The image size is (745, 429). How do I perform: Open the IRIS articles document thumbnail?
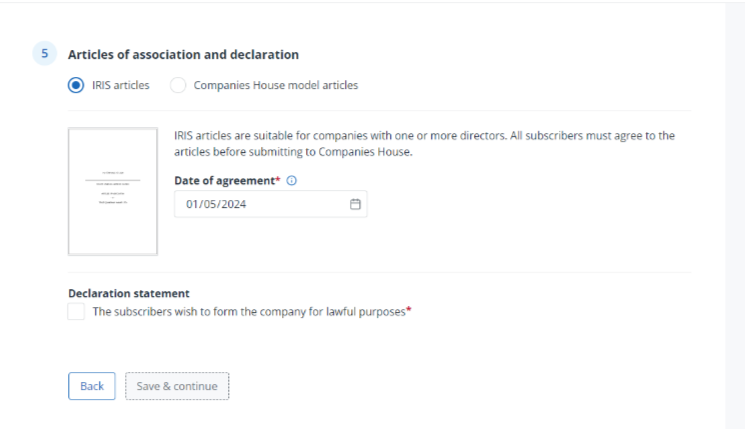(112, 191)
